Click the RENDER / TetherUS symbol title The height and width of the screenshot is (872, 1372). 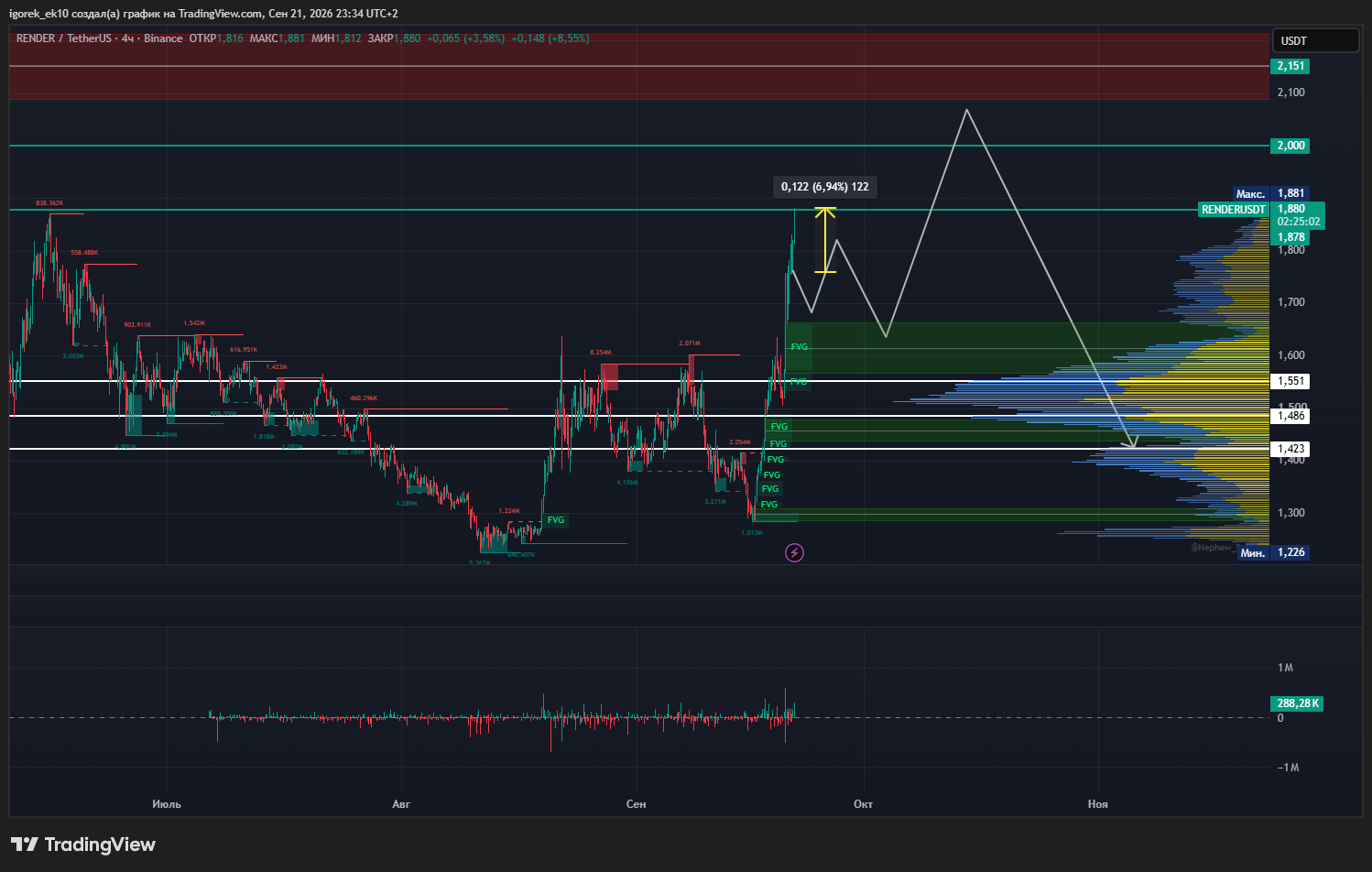tap(63, 38)
